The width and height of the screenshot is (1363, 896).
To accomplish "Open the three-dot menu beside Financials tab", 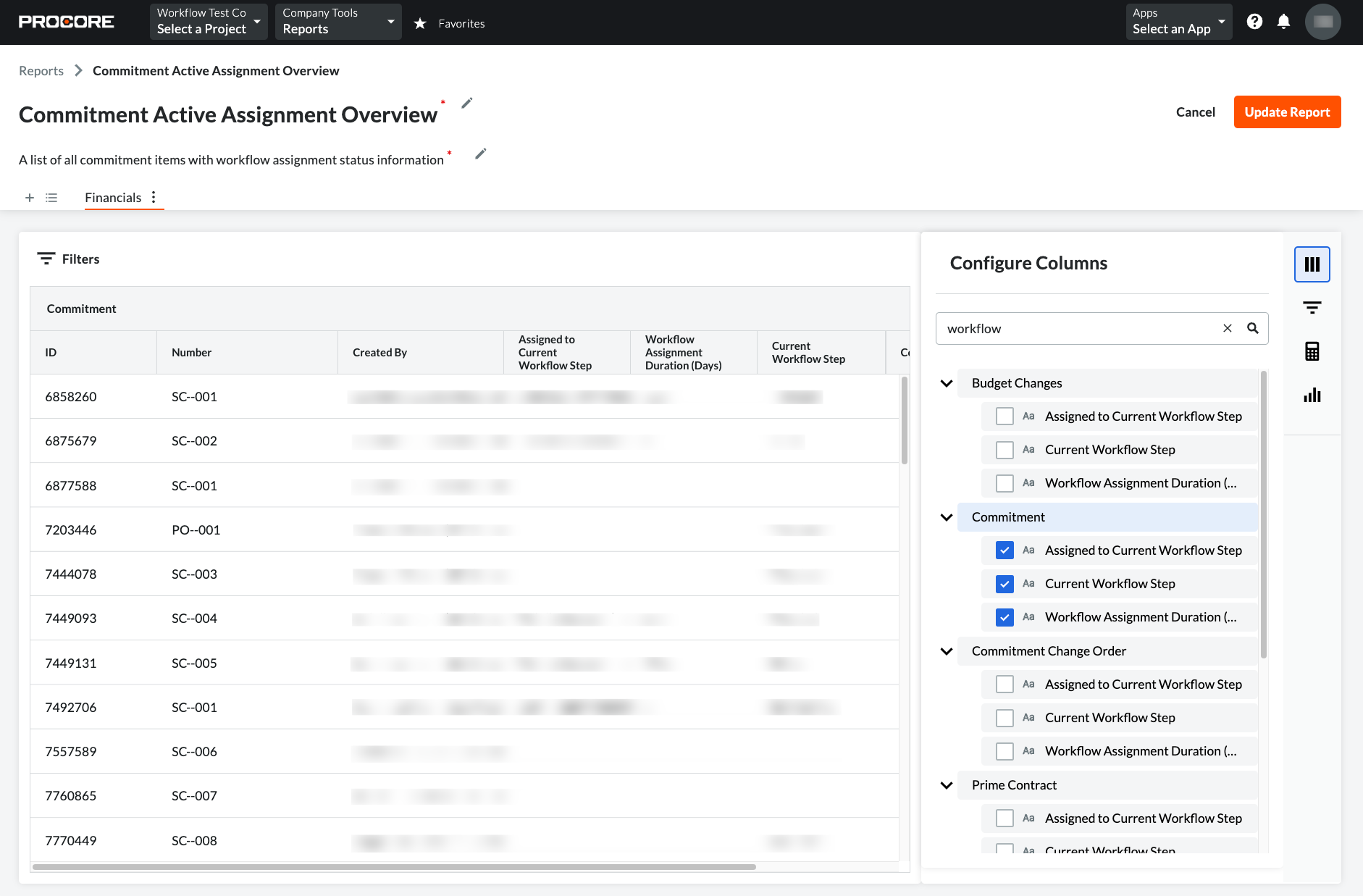I will (x=153, y=197).
